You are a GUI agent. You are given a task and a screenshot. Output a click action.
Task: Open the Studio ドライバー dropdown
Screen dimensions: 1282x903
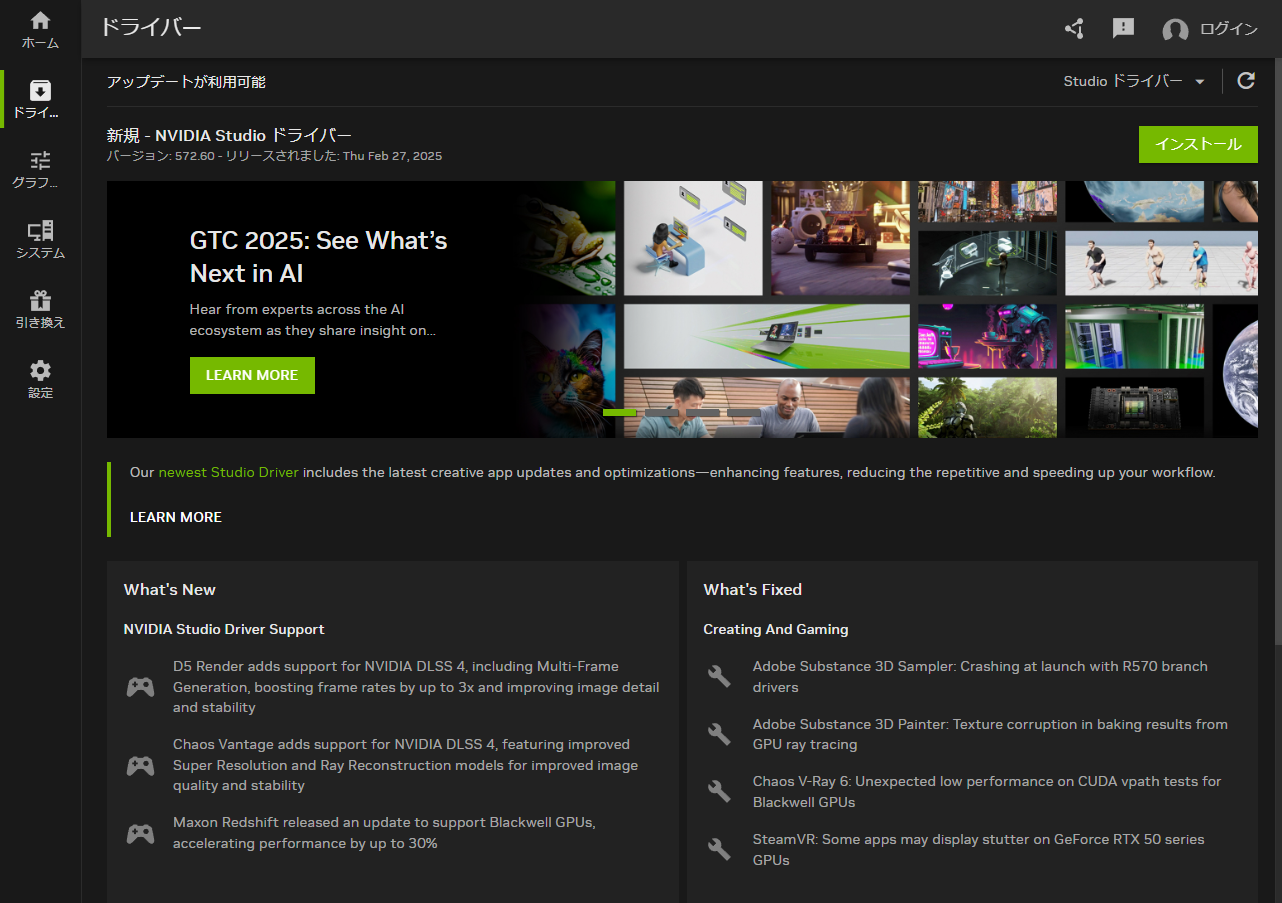(1134, 81)
